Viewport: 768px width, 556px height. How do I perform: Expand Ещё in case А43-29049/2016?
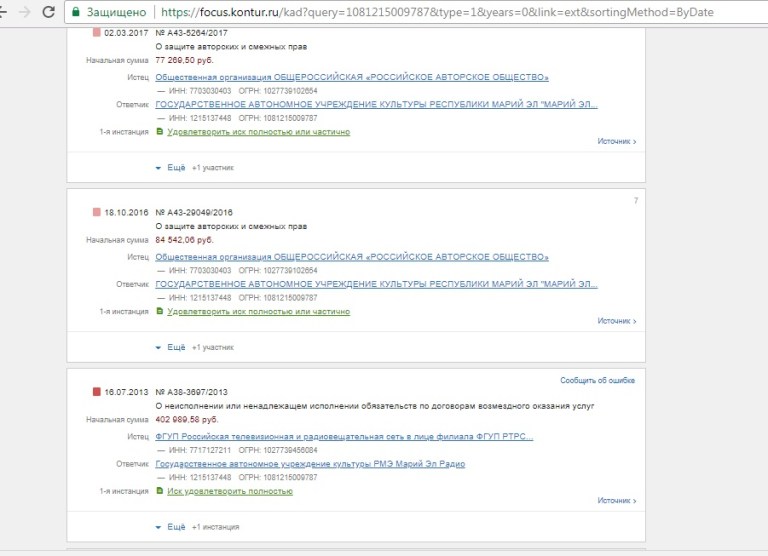171,347
